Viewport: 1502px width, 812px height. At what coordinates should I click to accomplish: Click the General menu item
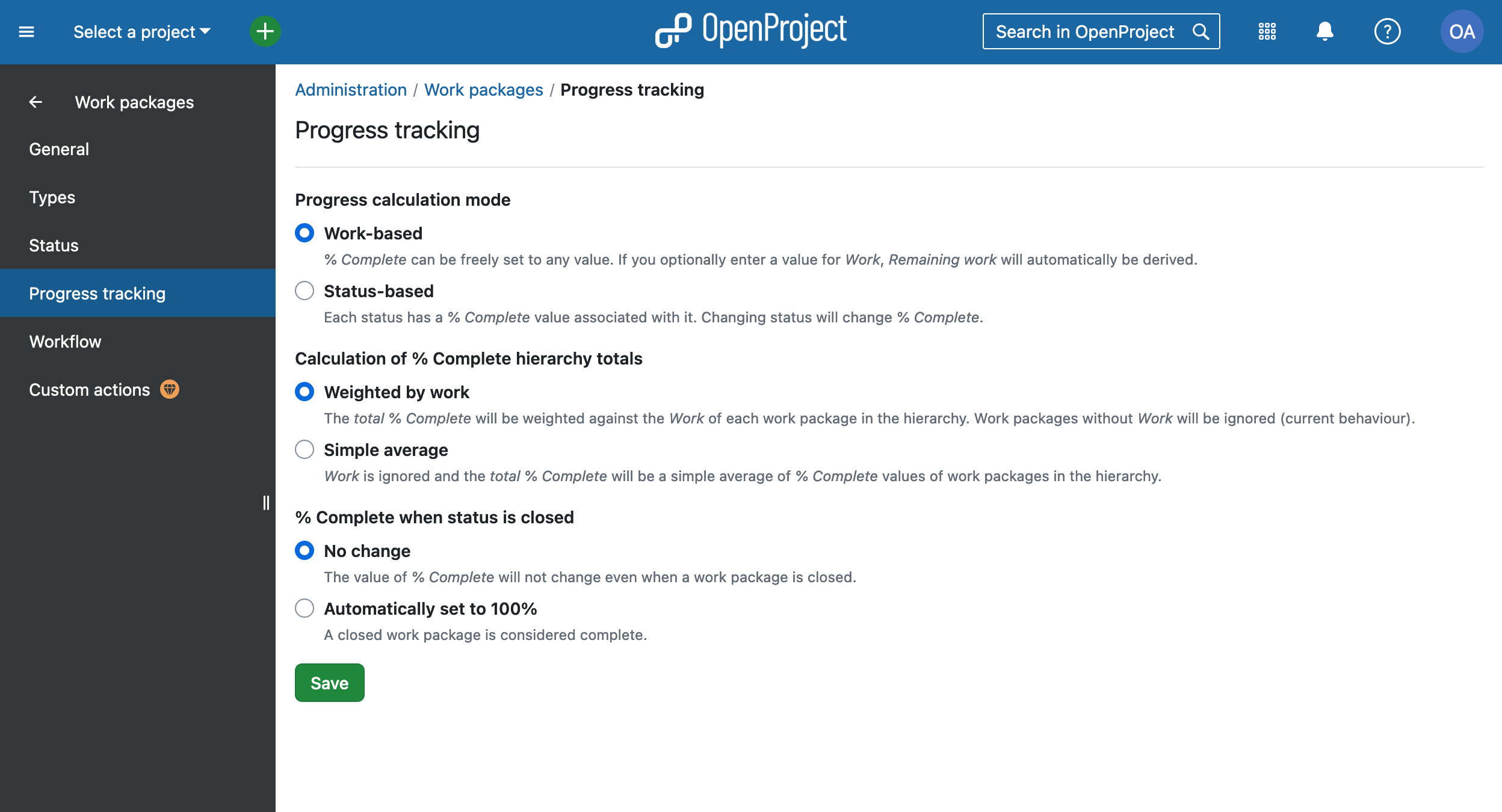pyautogui.click(x=59, y=149)
